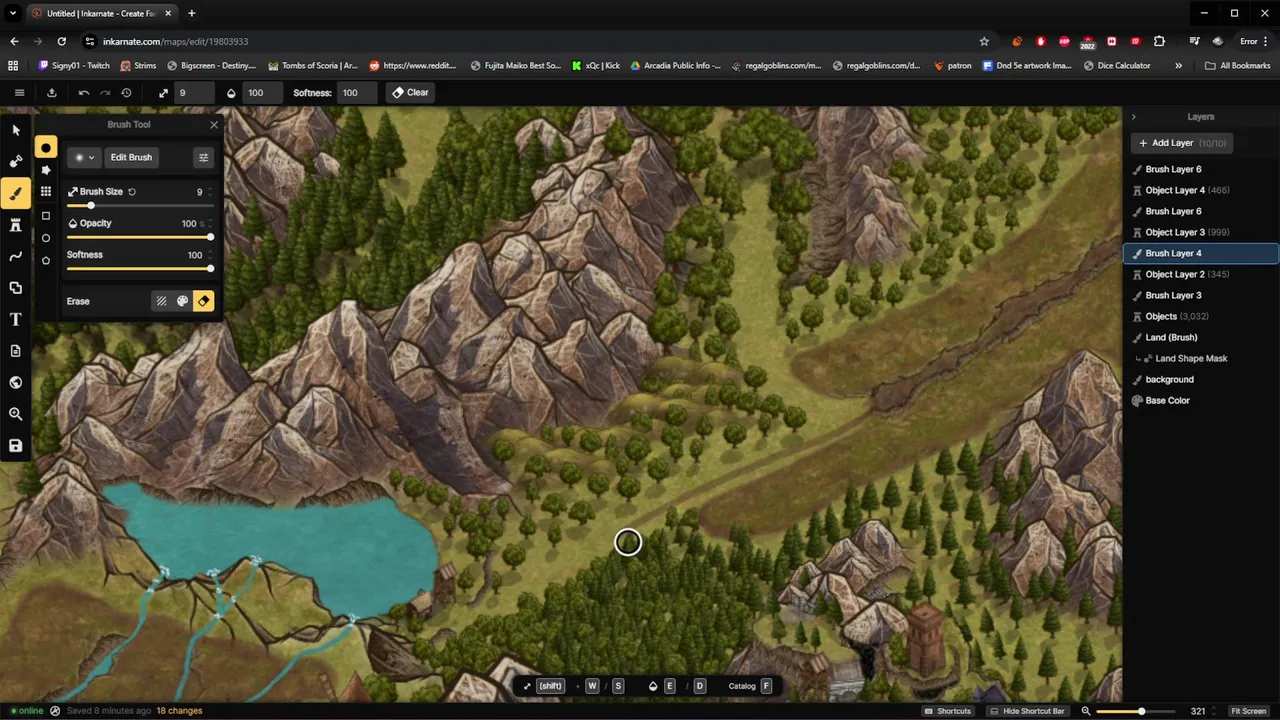The height and width of the screenshot is (720, 1280).
Task: Reset brush size with circular arrow
Action: tap(132, 191)
